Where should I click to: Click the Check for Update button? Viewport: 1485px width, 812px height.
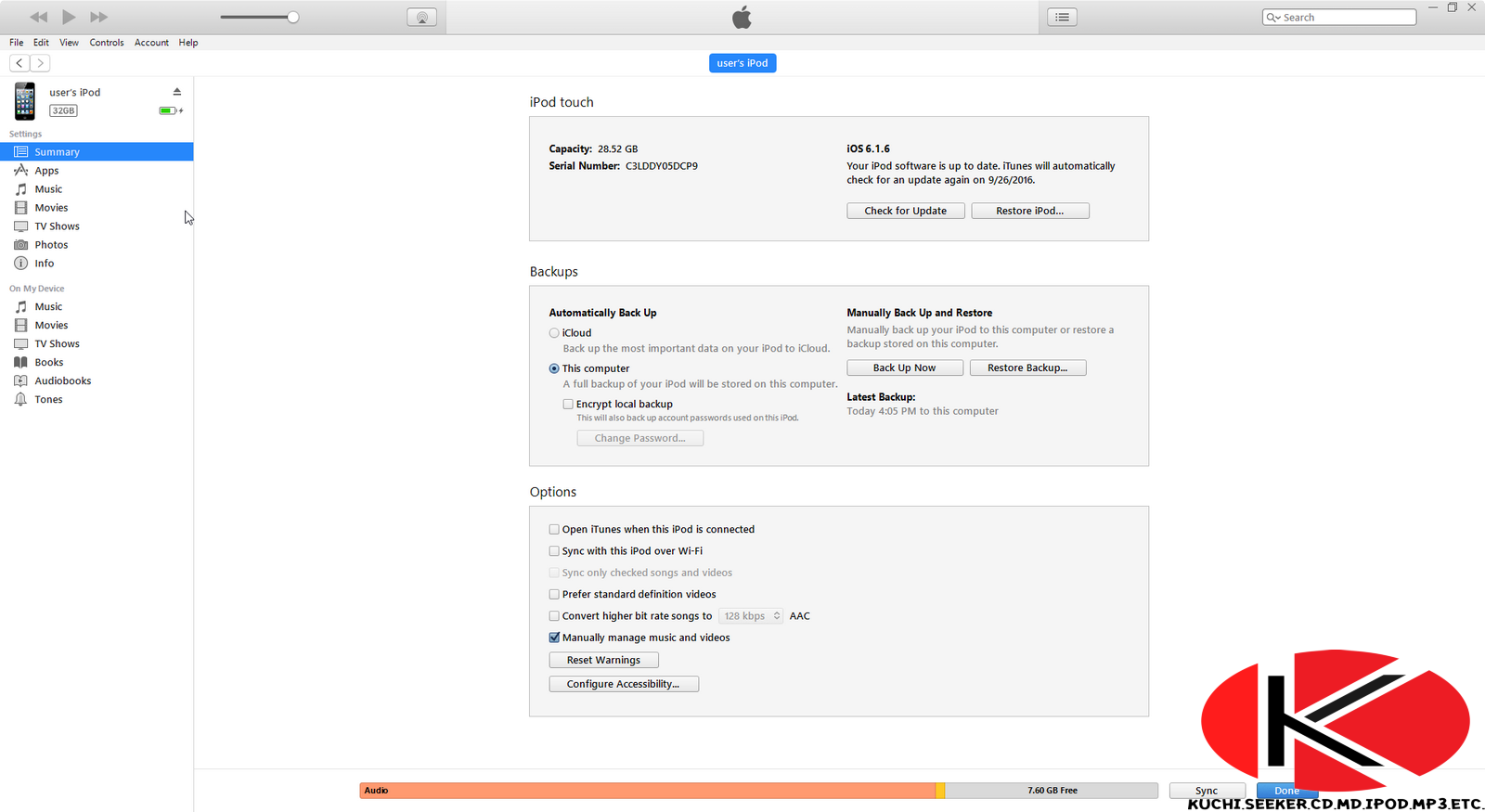906,211
